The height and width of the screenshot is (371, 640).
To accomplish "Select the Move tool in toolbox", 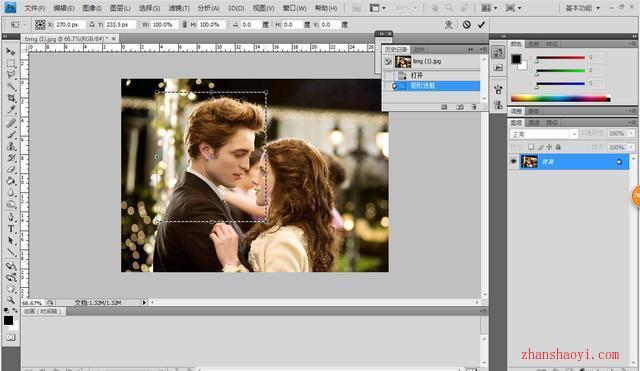I will [x=11, y=51].
